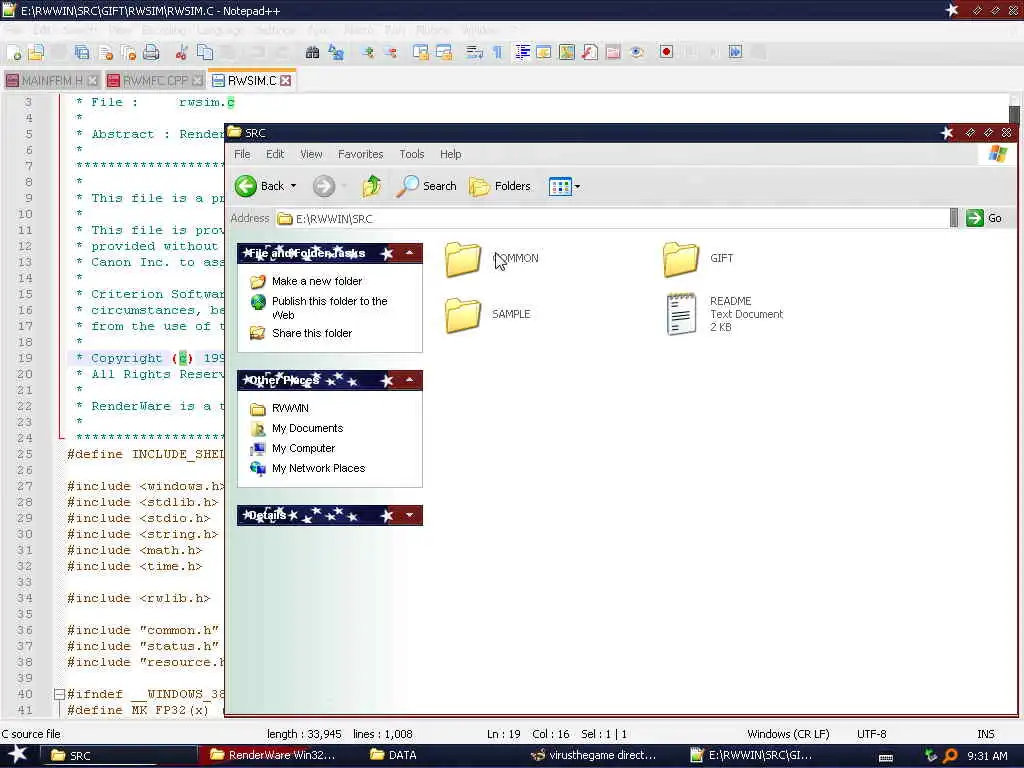The height and width of the screenshot is (768, 1024).
Task: Select the COMMON folder icon
Action: coord(463,259)
